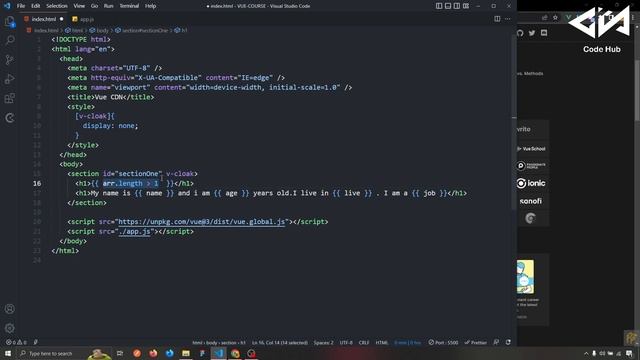Open File Explorer from the taskbar
Viewport: 640px width, 360px height.
(186, 353)
